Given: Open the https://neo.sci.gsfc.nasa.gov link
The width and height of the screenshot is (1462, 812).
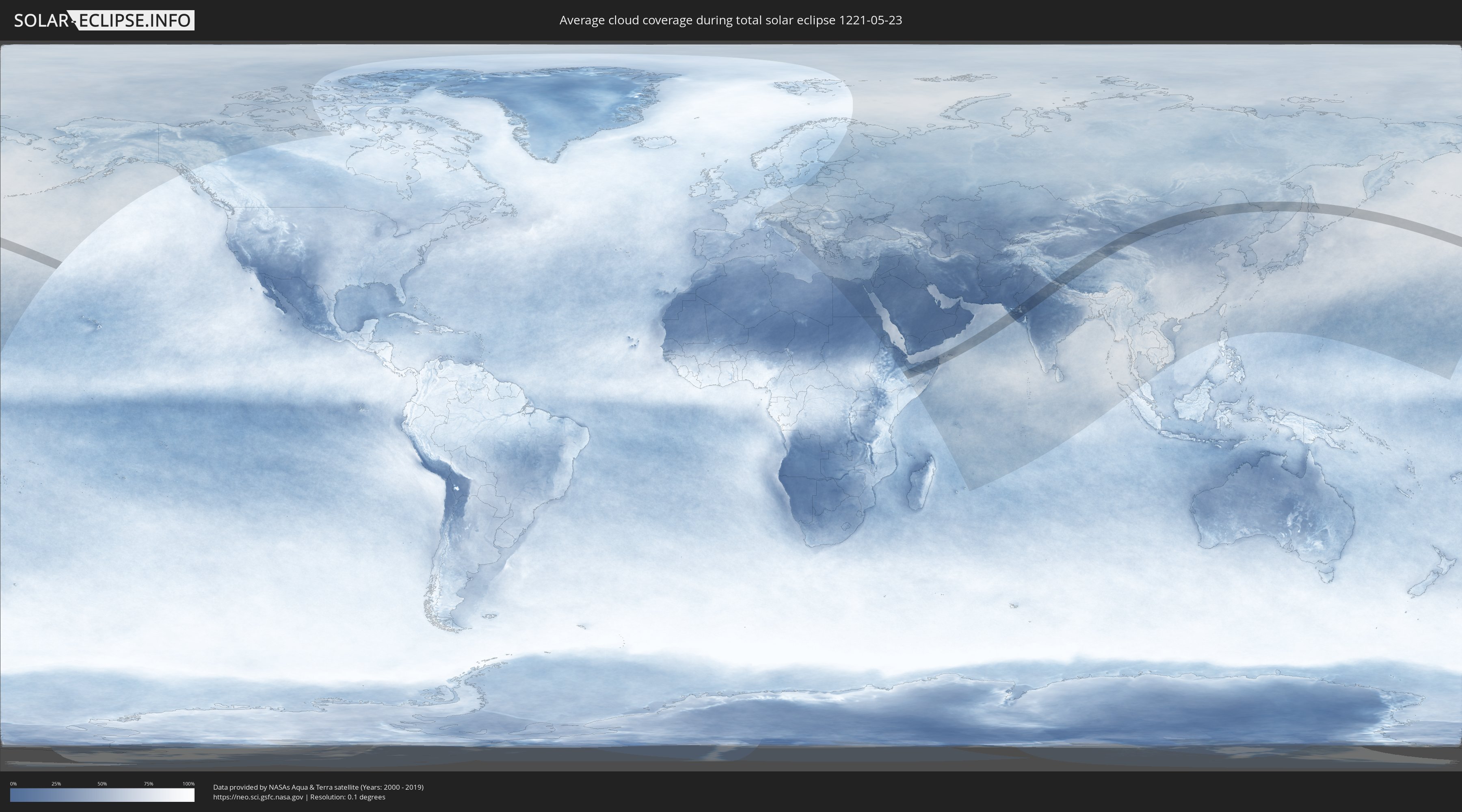Looking at the screenshot, I should pyautogui.click(x=258, y=797).
